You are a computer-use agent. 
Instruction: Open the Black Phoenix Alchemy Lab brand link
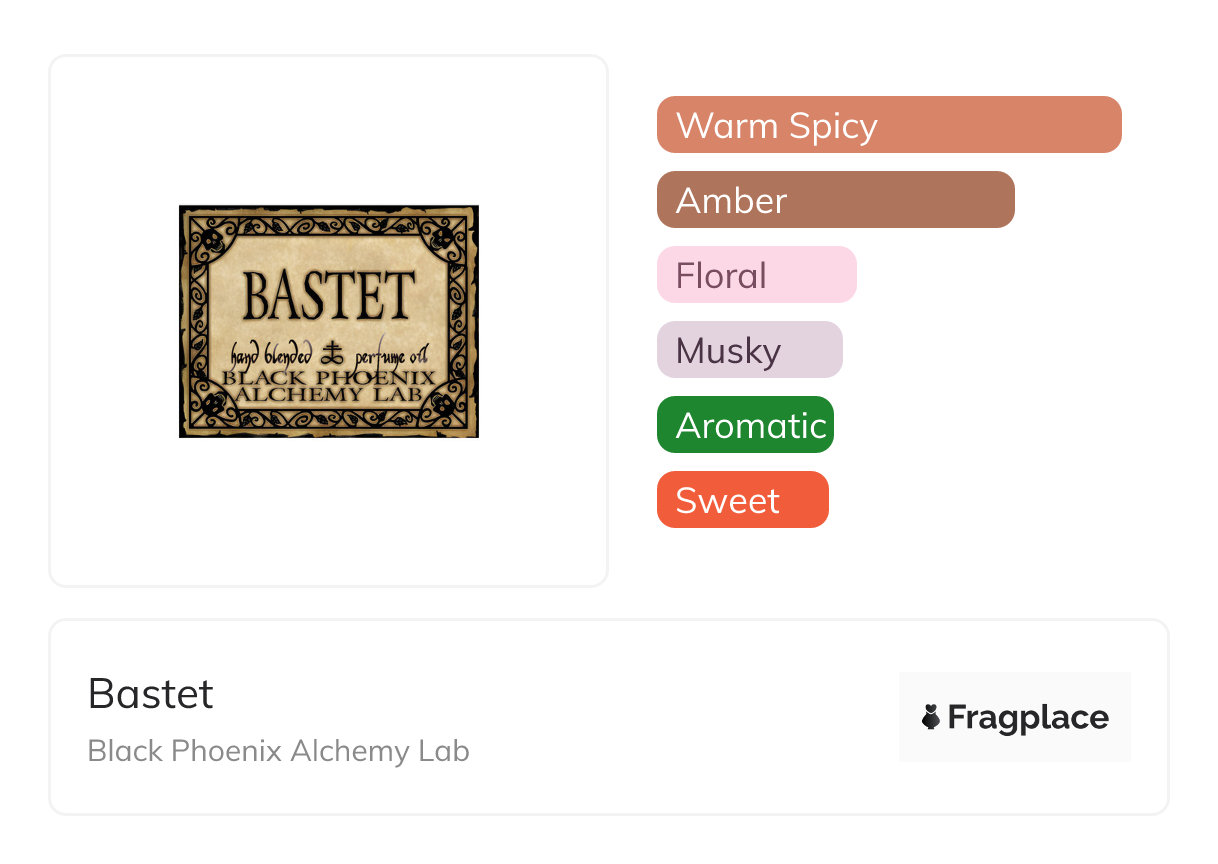pyautogui.click(x=278, y=751)
